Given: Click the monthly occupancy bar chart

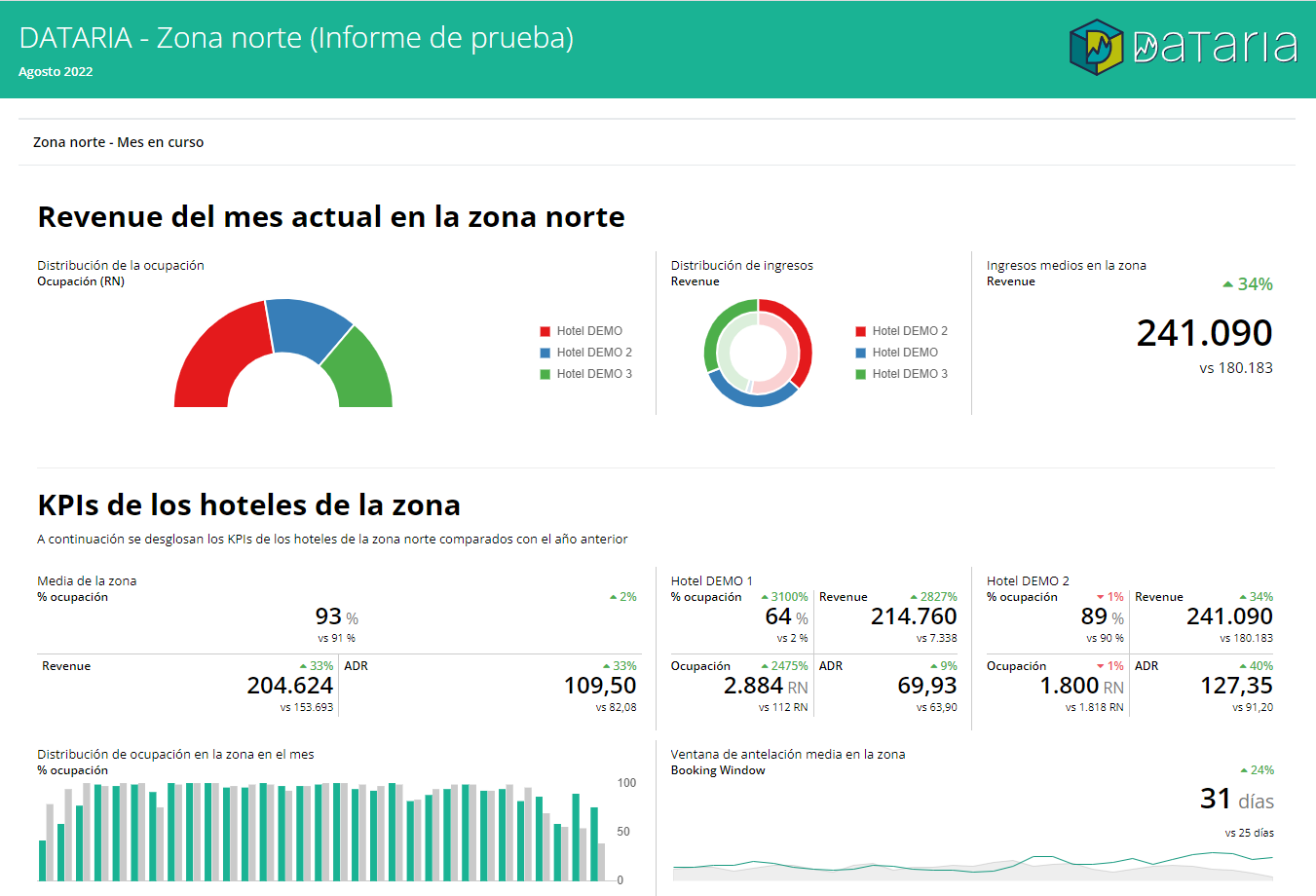Looking at the screenshot, I should (321, 831).
